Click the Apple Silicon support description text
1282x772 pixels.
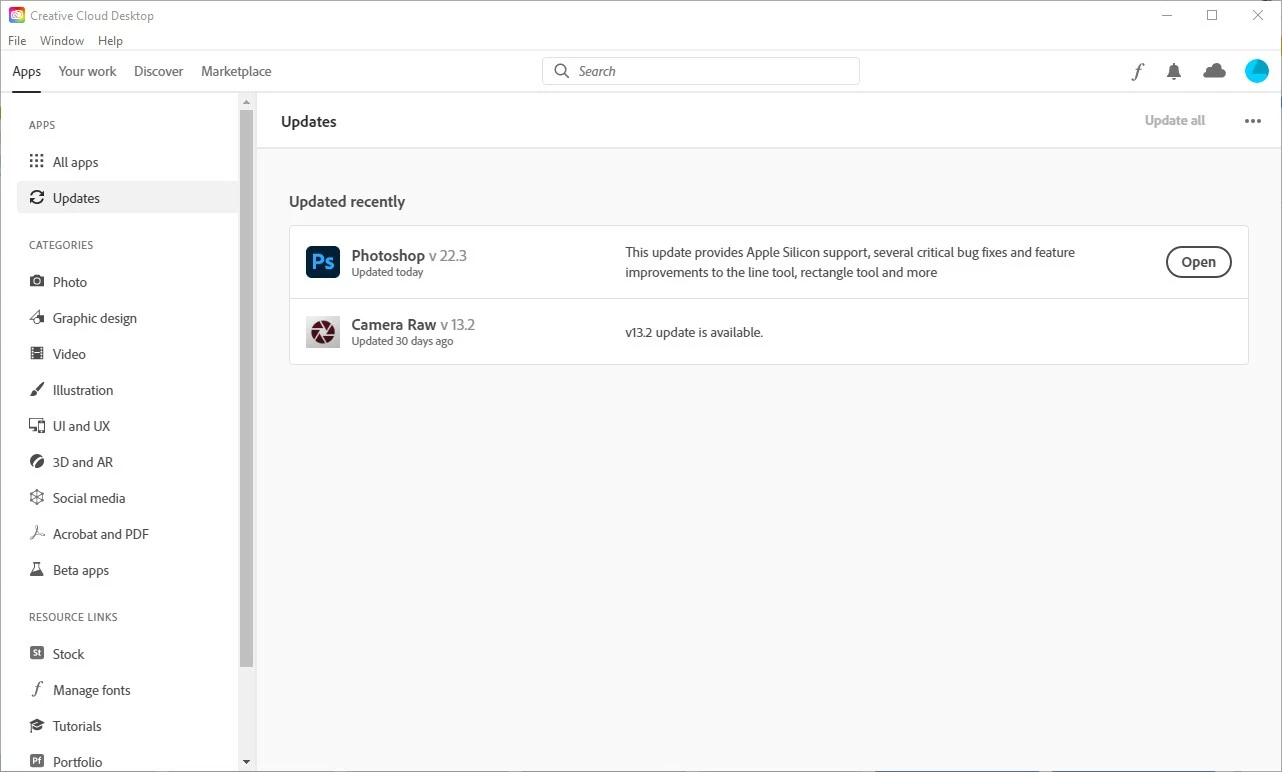point(850,262)
